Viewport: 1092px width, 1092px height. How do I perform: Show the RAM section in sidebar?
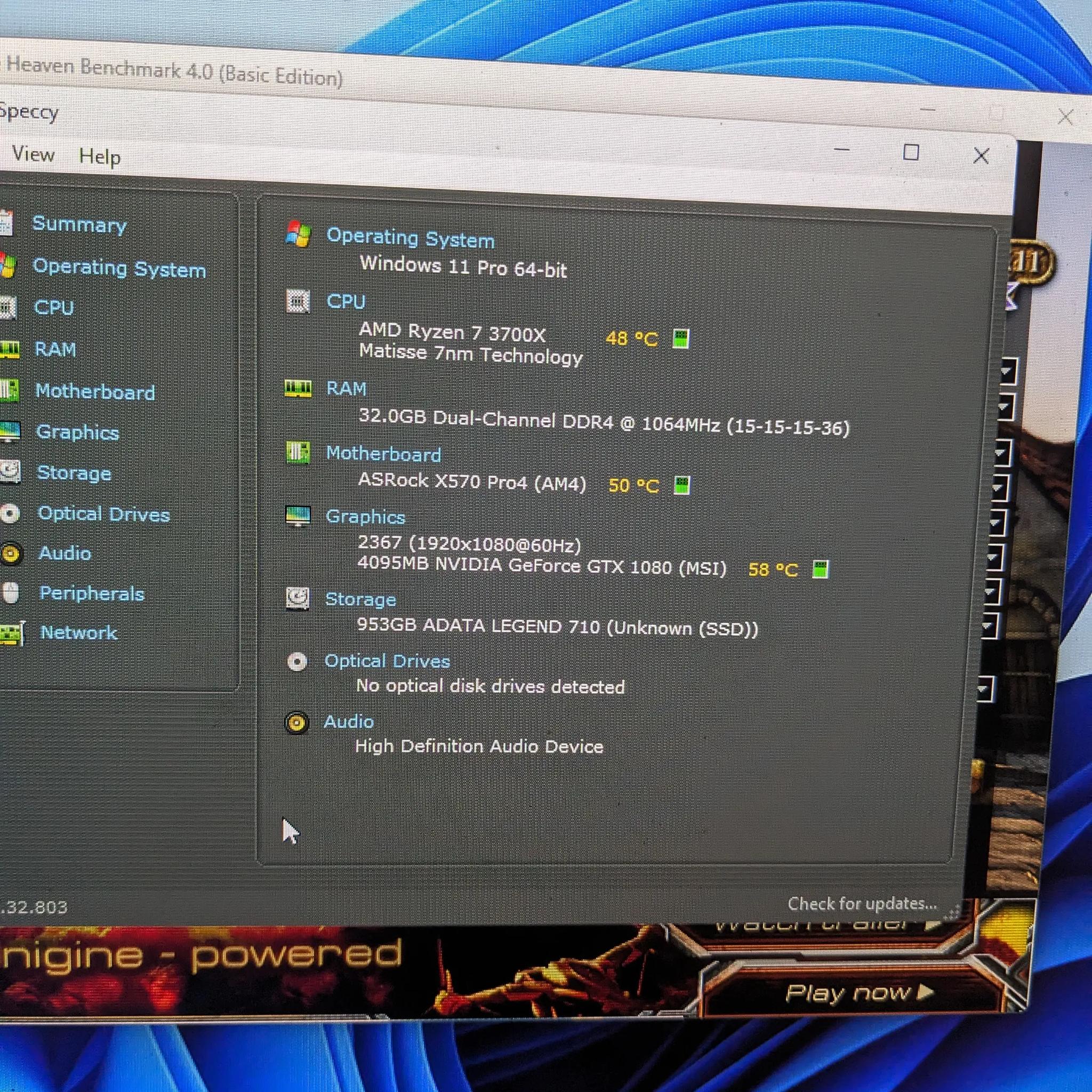[x=55, y=349]
